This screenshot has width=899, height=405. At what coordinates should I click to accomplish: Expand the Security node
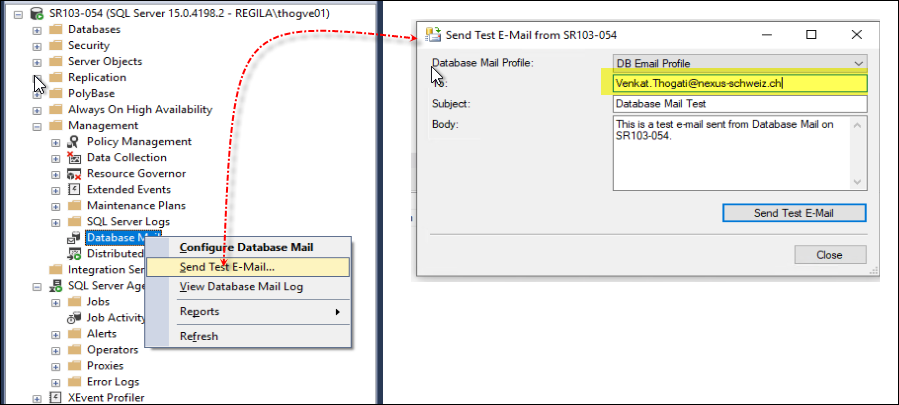(37, 46)
